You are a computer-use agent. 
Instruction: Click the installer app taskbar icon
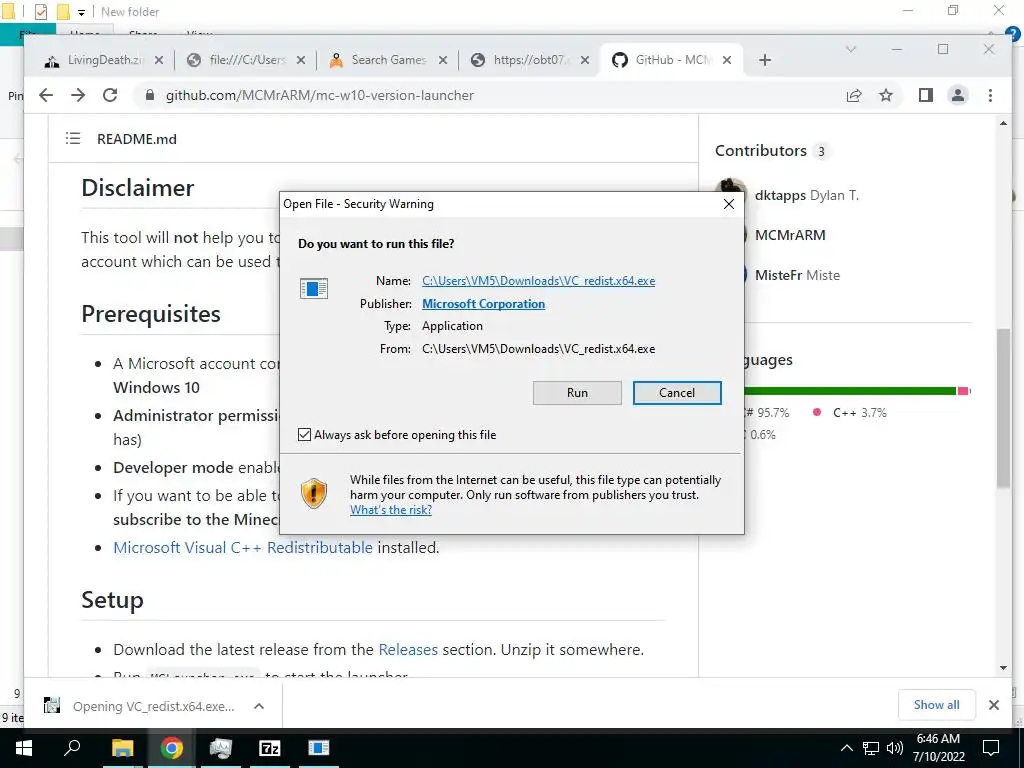click(319, 748)
